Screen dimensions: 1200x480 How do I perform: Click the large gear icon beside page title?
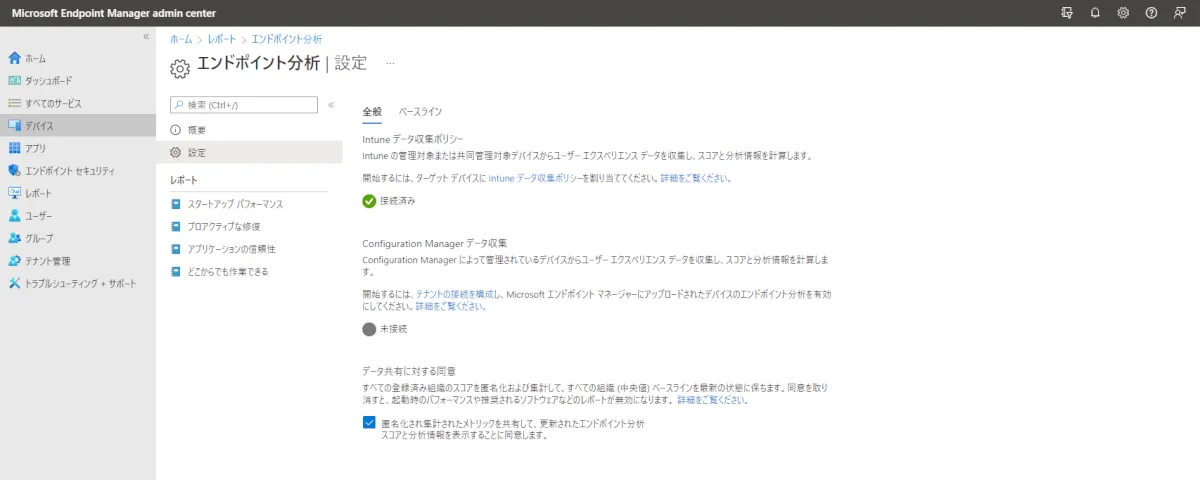pyautogui.click(x=180, y=68)
